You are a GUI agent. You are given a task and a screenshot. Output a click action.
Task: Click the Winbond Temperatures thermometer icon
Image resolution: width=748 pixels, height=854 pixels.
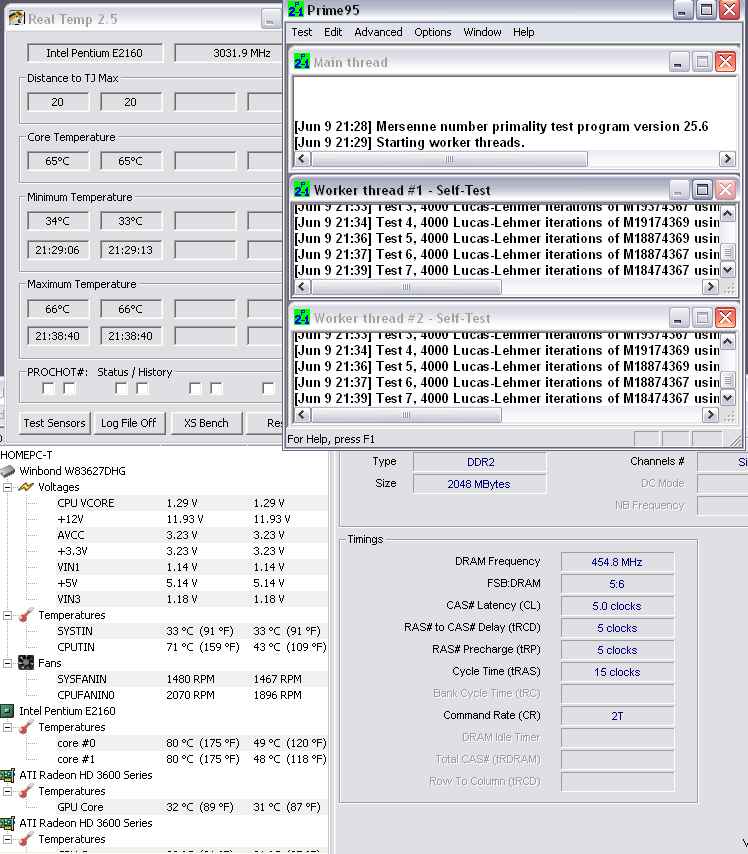coord(26,615)
